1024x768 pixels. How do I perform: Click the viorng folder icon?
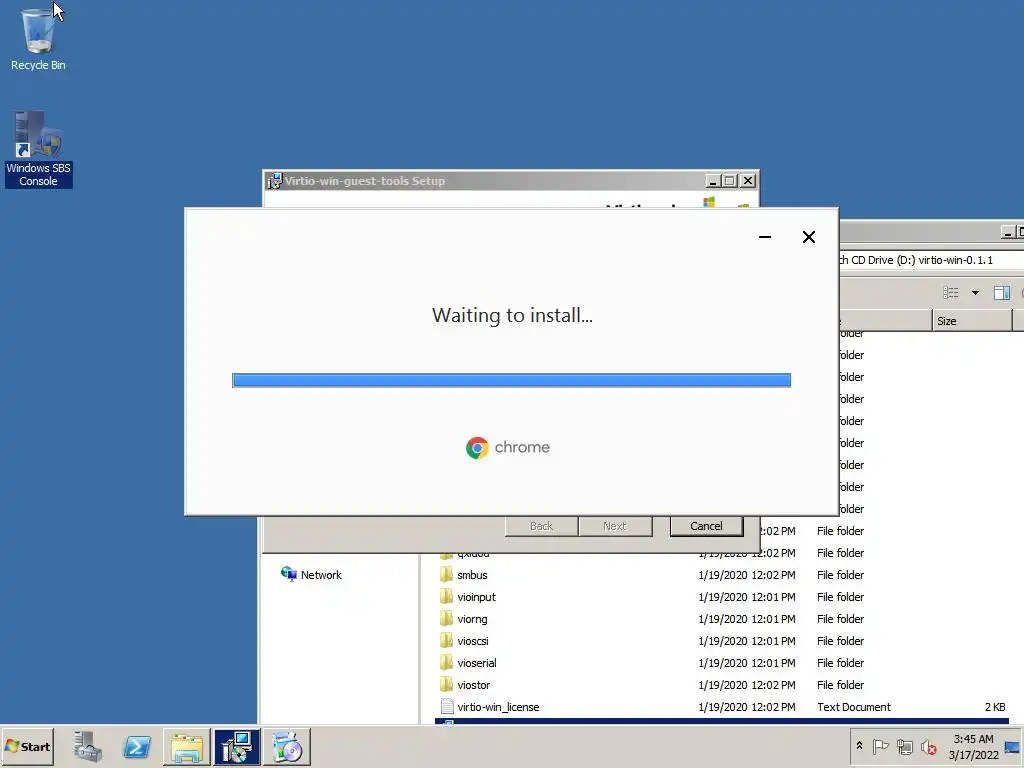click(446, 618)
